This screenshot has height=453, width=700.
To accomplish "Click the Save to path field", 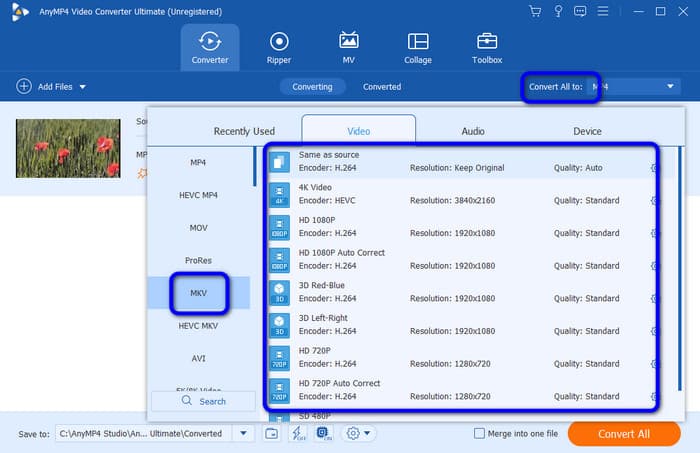I will click(144, 433).
